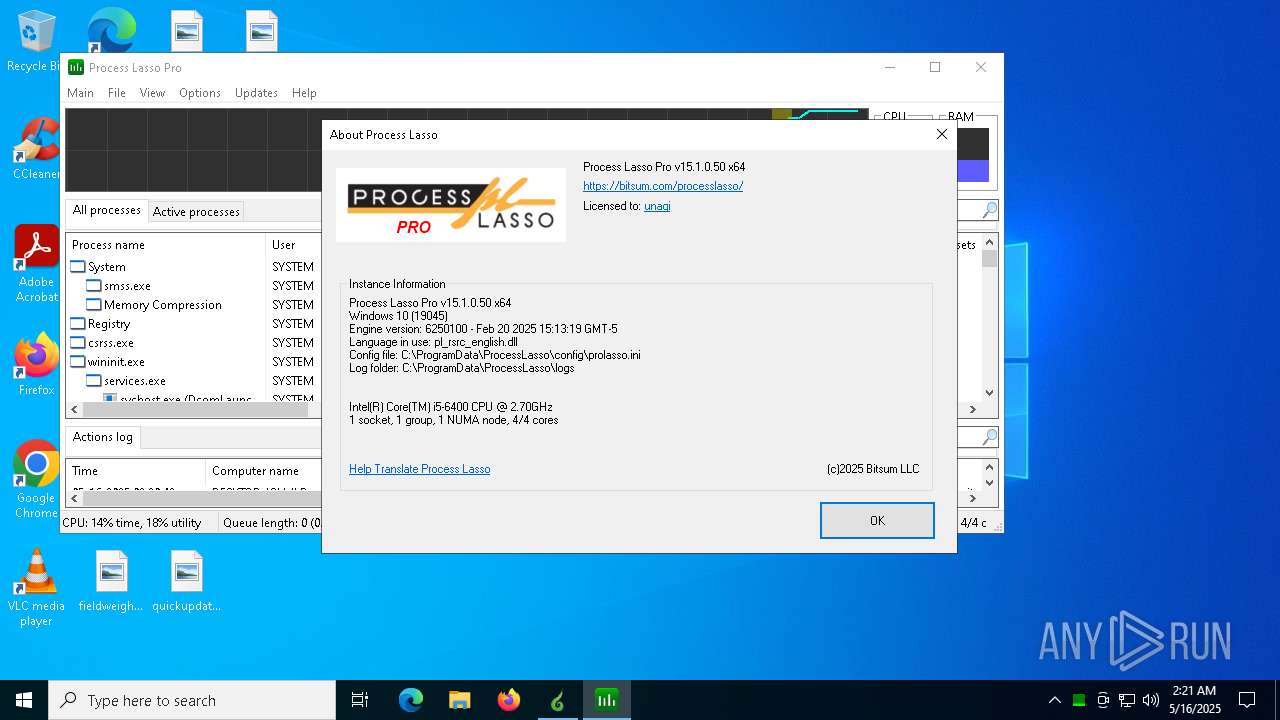Open the CCleaner desktop shortcut
The width and height of the screenshot is (1280, 720).
[x=36, y=150]
